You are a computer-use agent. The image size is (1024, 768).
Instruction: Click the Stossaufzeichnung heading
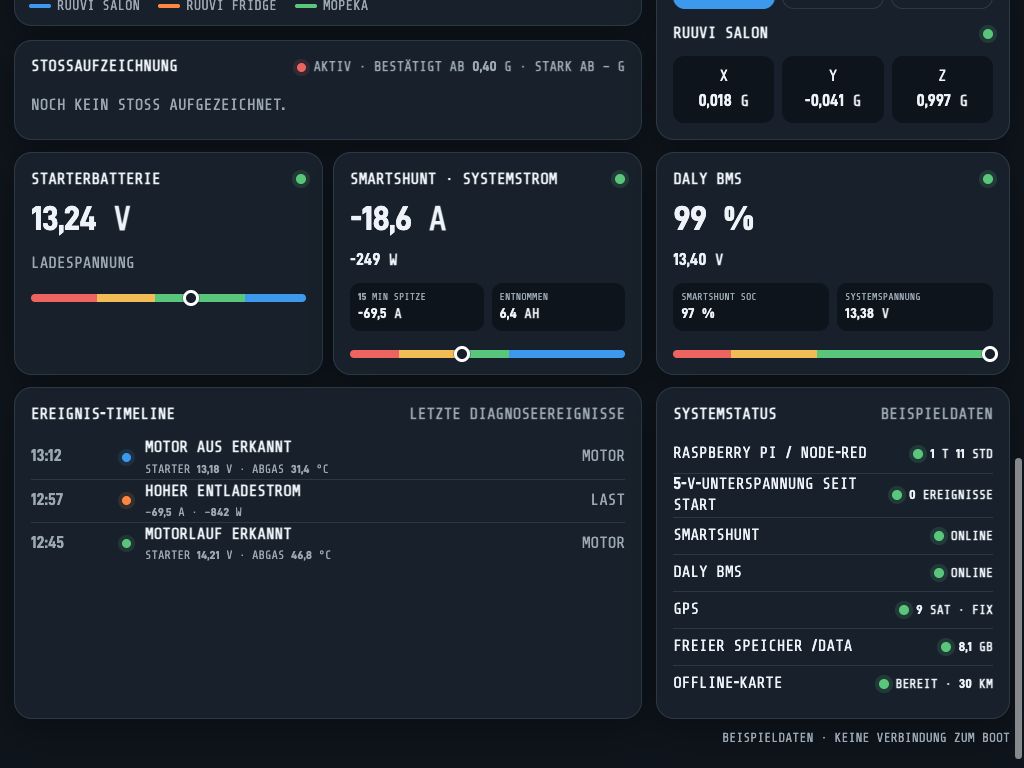pyautogui.click(x=104, y=66)
